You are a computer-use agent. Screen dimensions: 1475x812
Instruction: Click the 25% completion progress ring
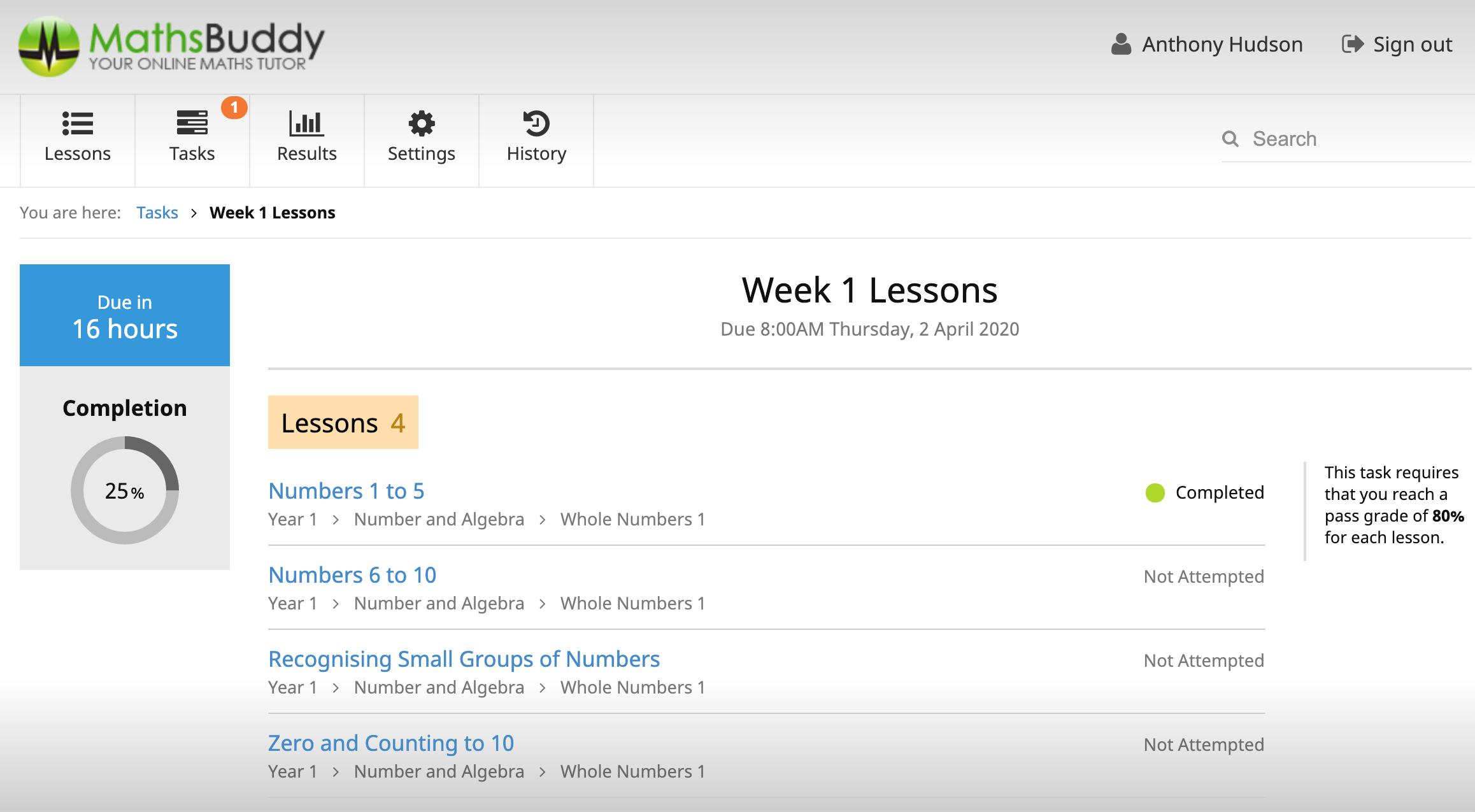tap(125, 490)
